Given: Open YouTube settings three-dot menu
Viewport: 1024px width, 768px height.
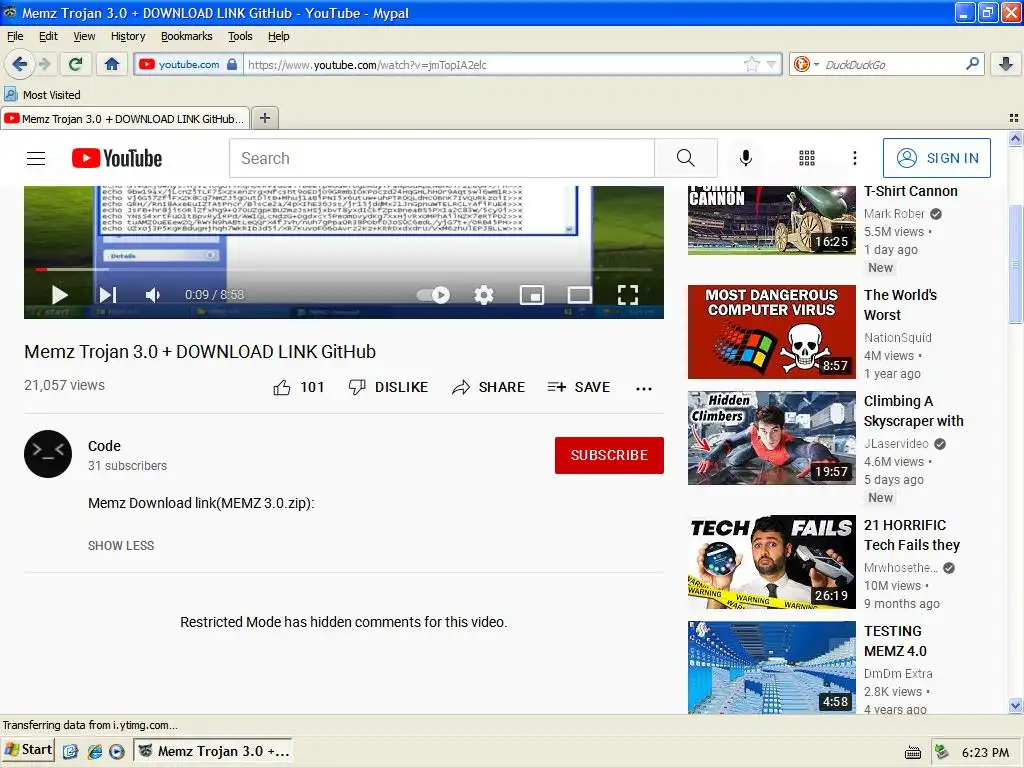Looking at the screenshot, I should (854, 158).
